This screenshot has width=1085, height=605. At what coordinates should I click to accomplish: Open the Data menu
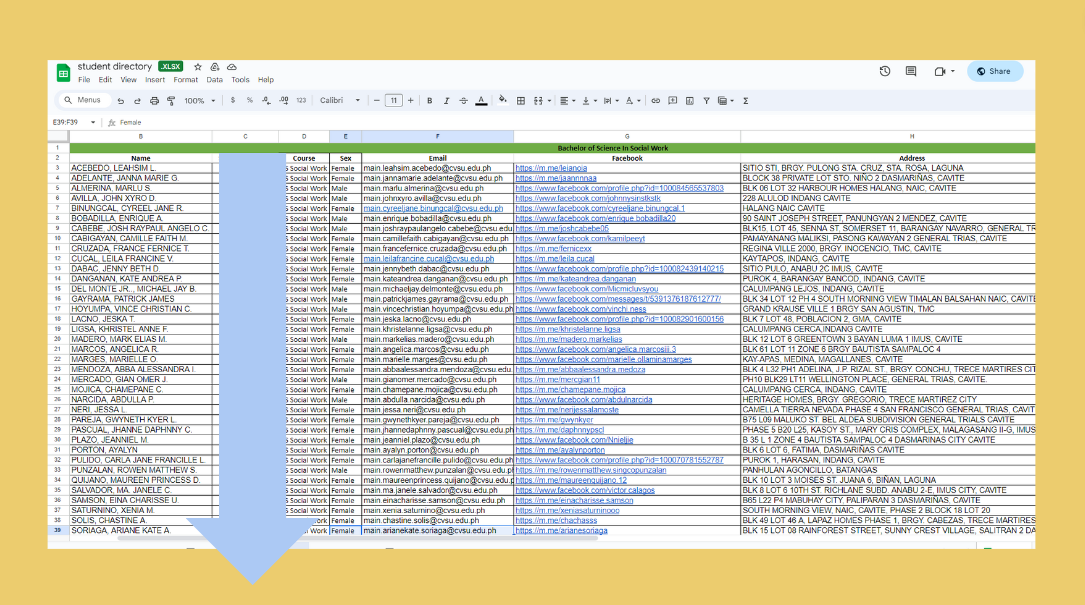coord(214,80)
